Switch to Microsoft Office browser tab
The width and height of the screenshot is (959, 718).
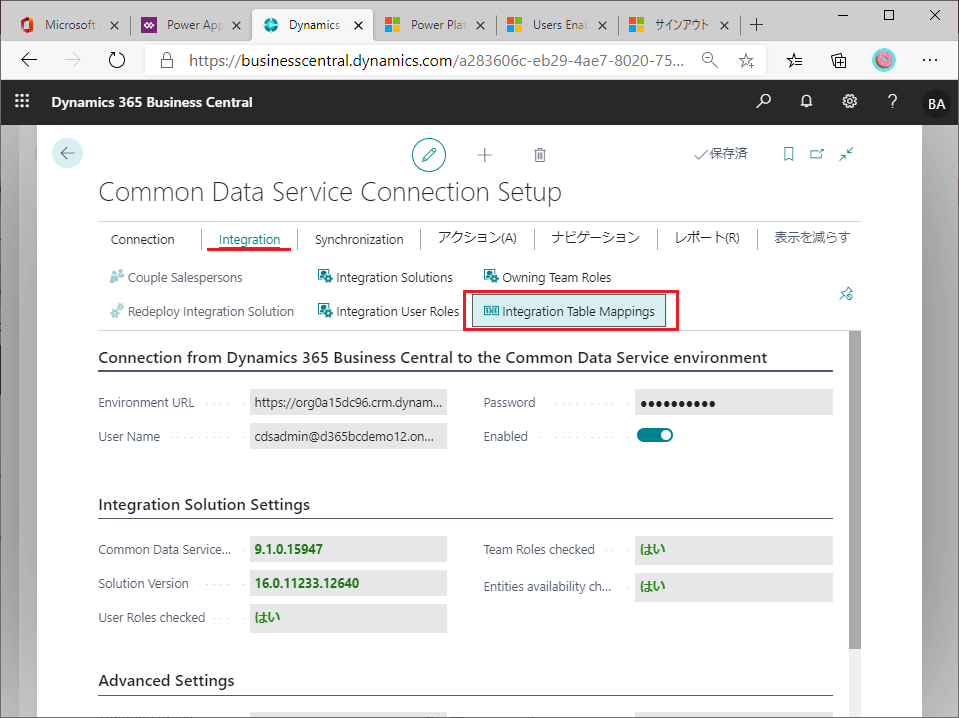[x=69, y=24]
